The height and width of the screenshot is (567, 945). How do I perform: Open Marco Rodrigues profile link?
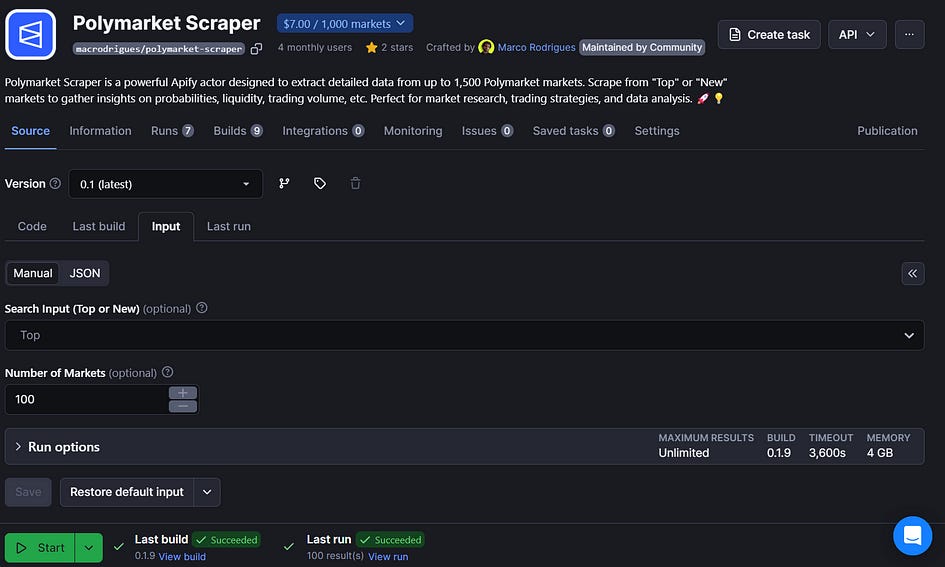pos(536,48)
